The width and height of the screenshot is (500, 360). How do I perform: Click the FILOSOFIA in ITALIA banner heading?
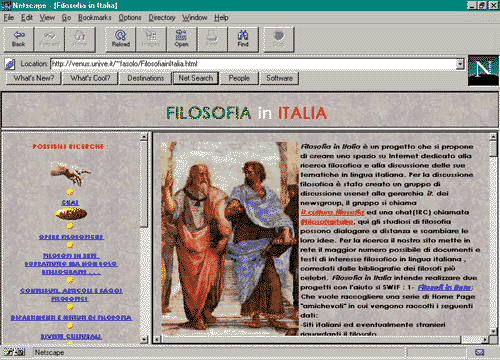point(247,113)
